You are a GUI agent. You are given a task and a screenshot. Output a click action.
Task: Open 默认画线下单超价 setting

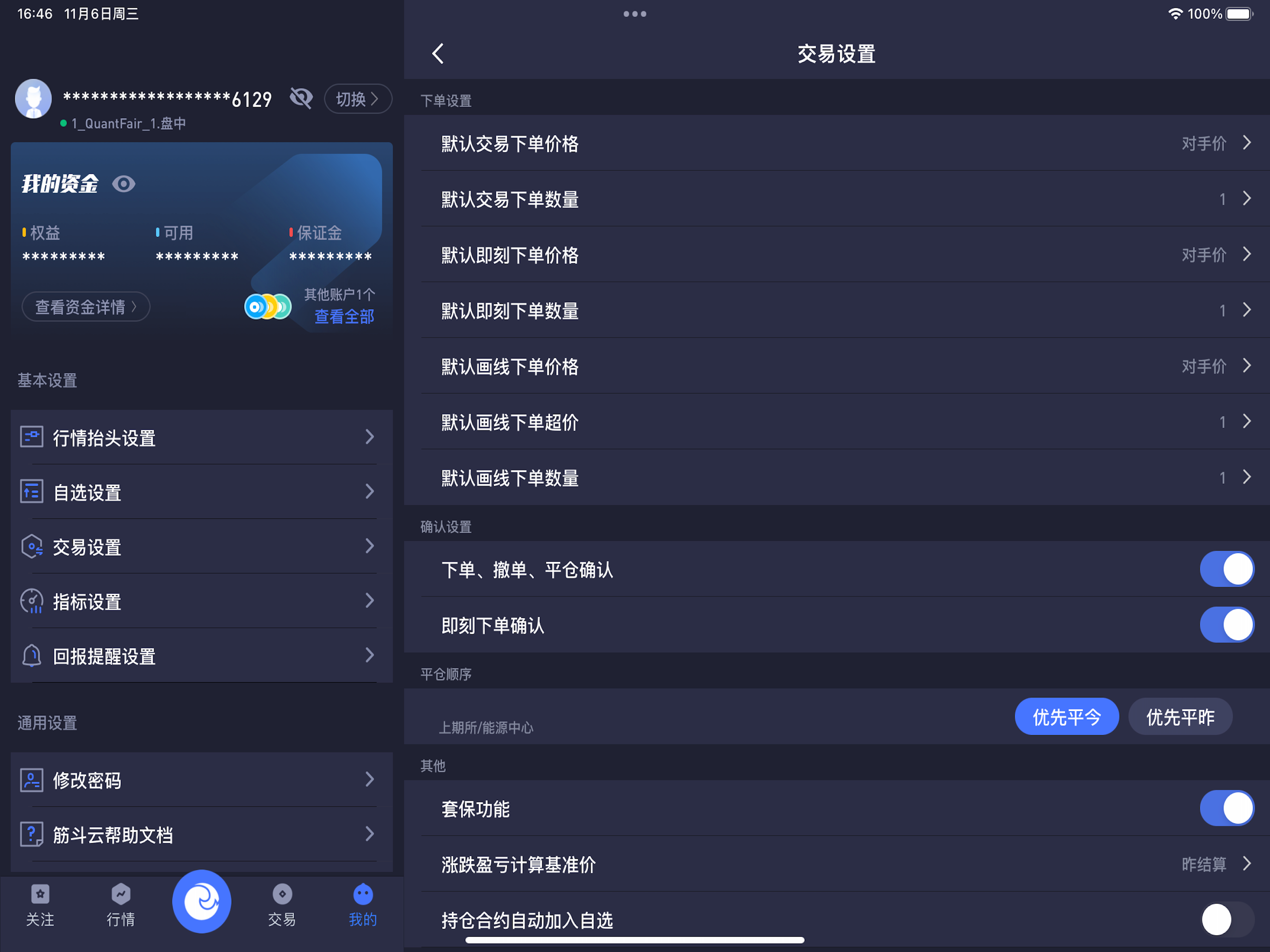point(837,421)
